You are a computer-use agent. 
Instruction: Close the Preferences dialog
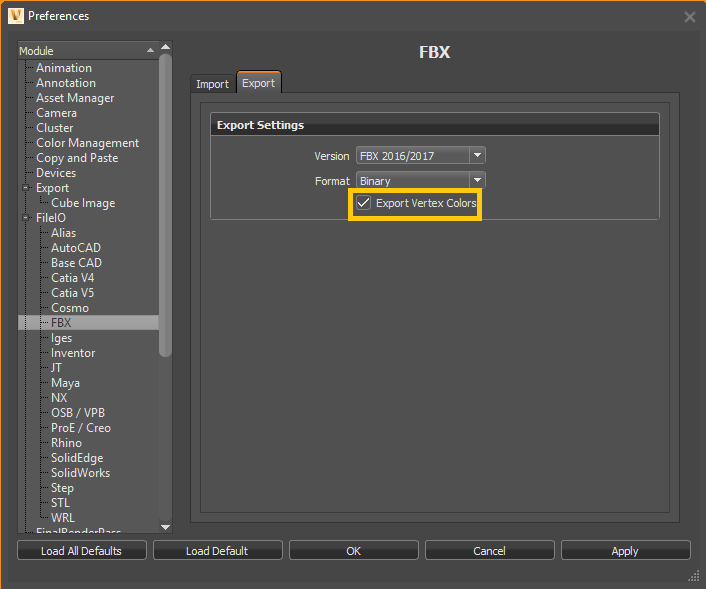(689, 17)
